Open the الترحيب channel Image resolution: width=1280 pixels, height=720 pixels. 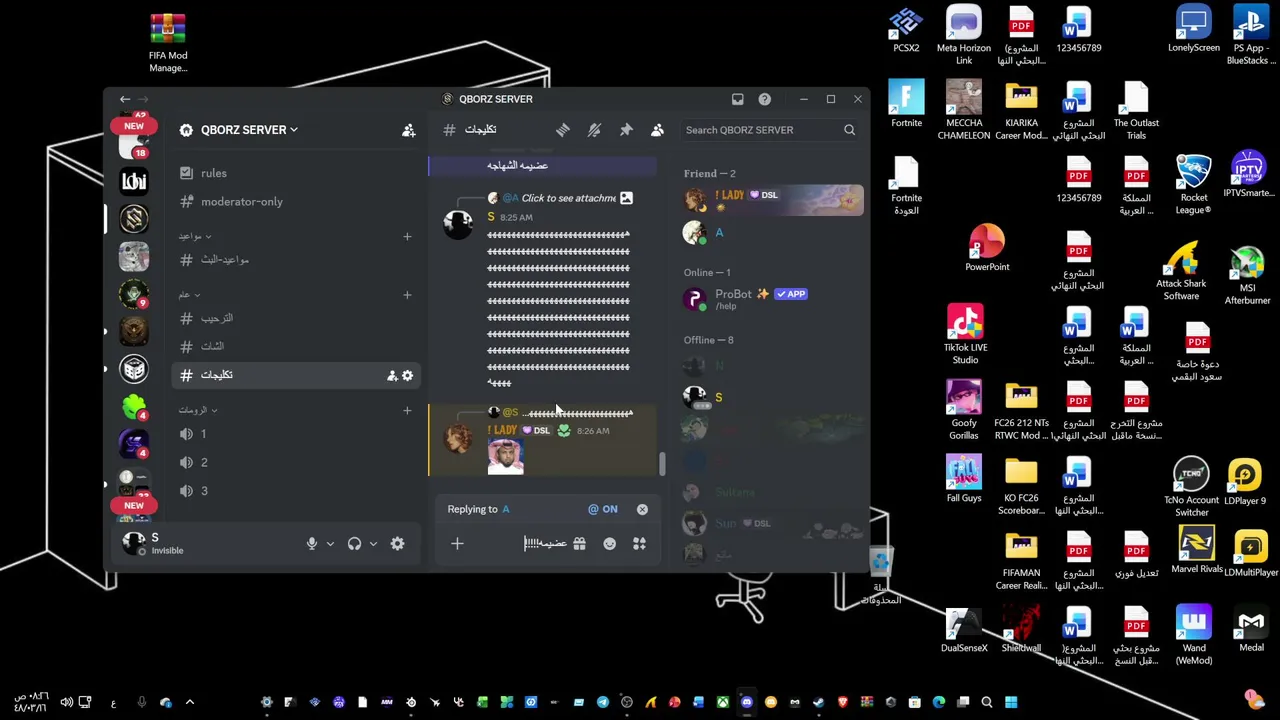(296, 318)
